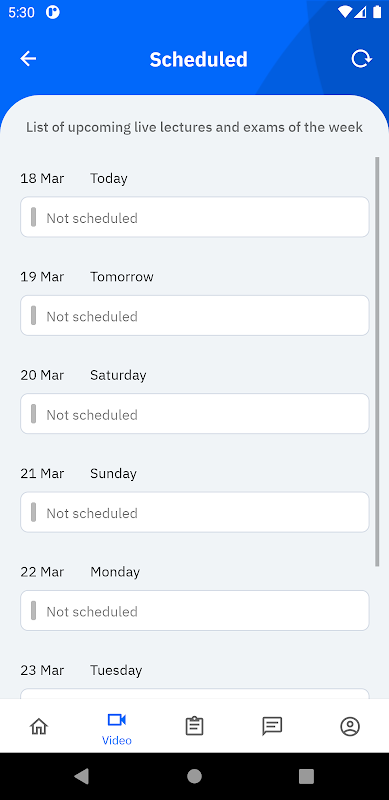
Task: Open Today's Not scheduled card
Action: click(x=194, y=217)
